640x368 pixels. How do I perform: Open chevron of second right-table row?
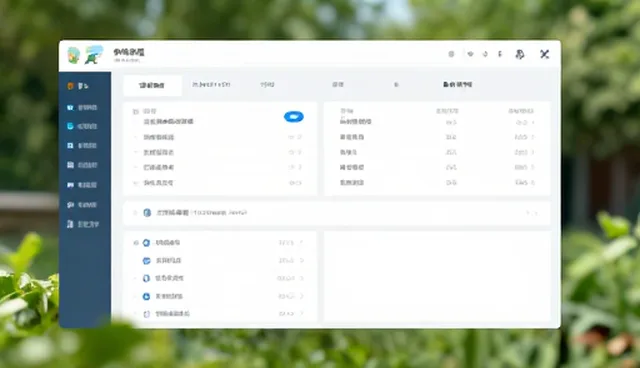[533, 137]
